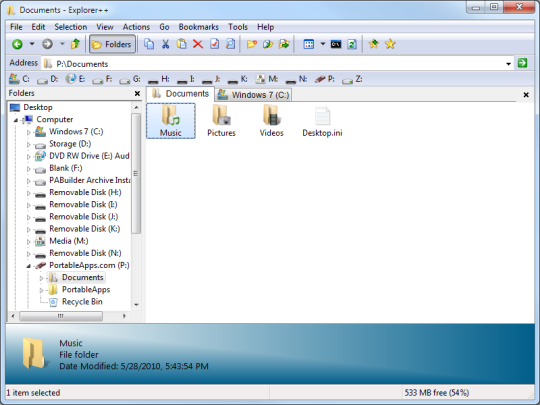Open the command prompt icon
The image size is (540, 405).
coord(336,44)
